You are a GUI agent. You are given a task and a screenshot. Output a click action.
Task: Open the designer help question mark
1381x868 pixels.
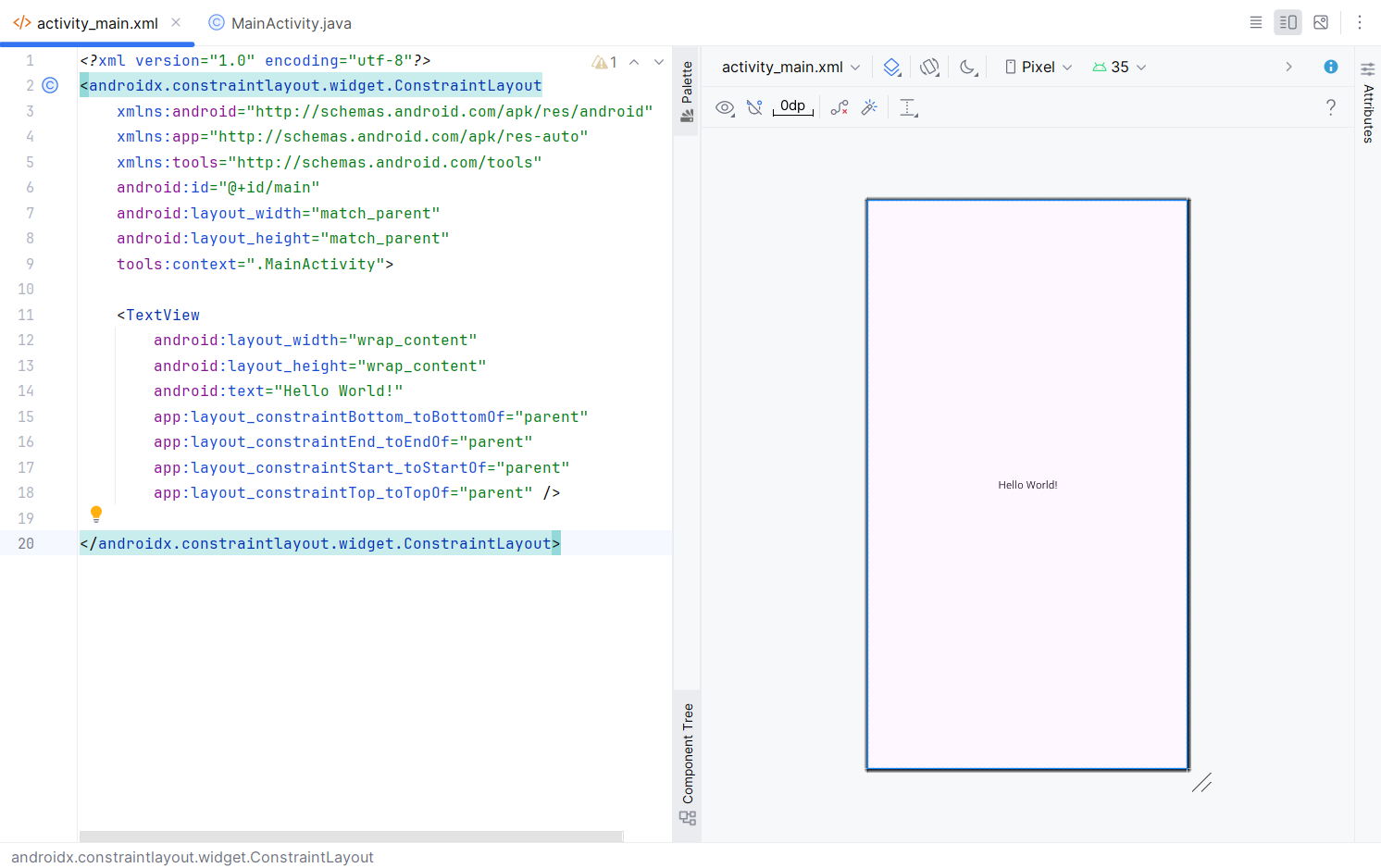click(x=1331, y=107)
